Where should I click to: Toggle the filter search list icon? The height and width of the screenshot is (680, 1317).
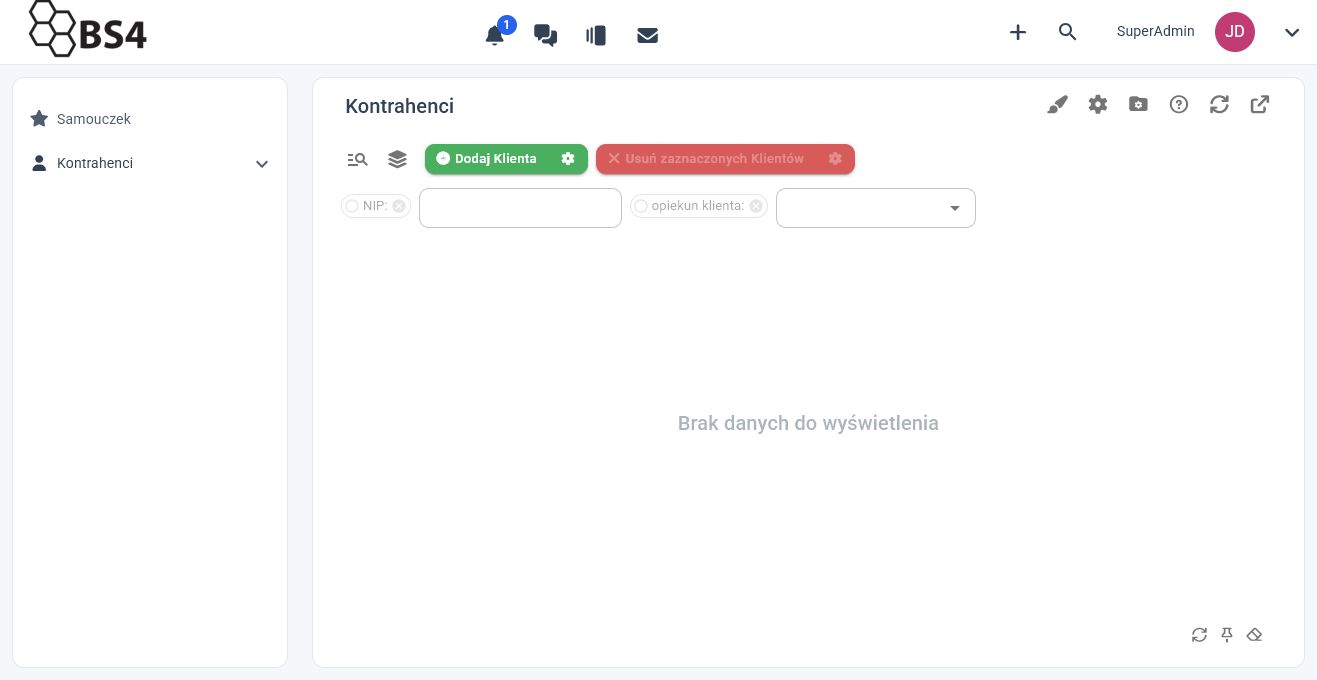tap(357, 159)
